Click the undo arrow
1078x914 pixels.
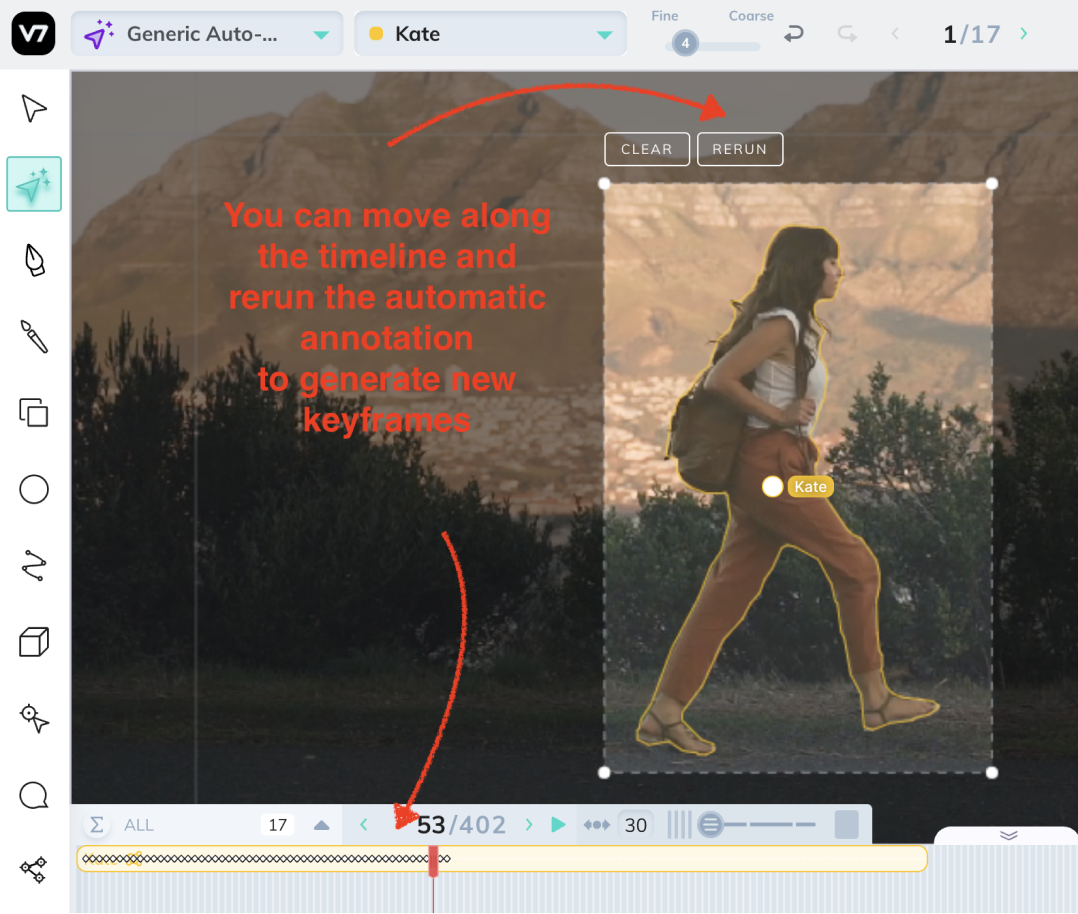coord(793,33)
